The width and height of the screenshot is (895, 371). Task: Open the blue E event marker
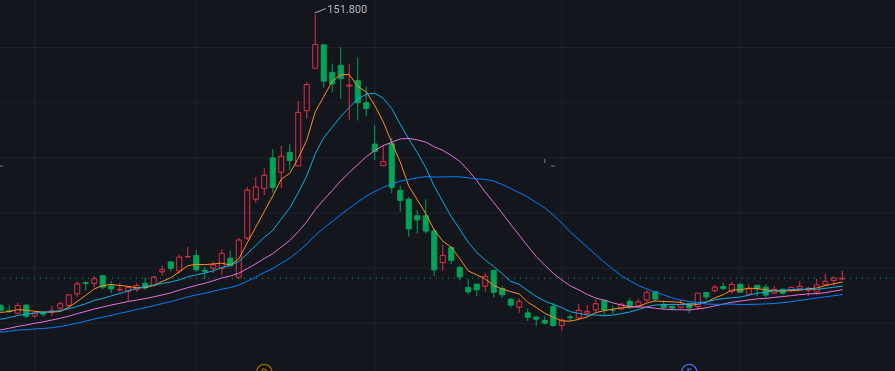pyautogui.click(x=690, y=368)
